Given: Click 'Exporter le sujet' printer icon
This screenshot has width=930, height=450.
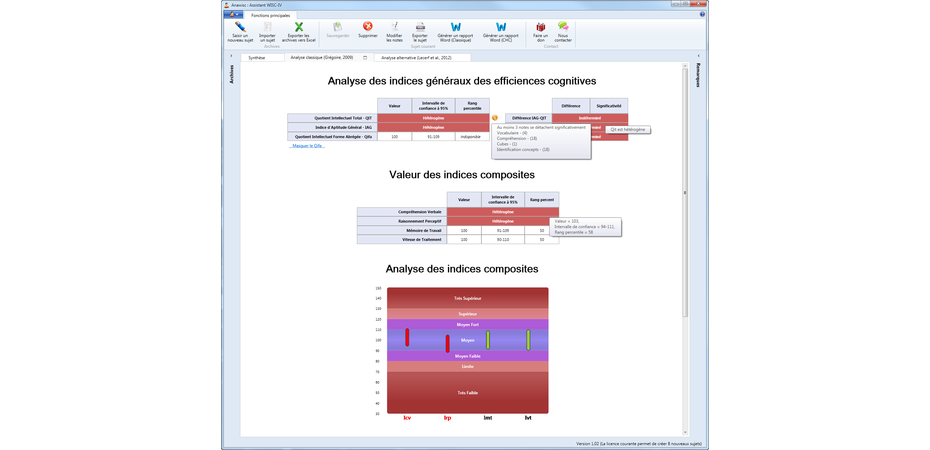Looking at the screenshot, I should pos(420,27).
